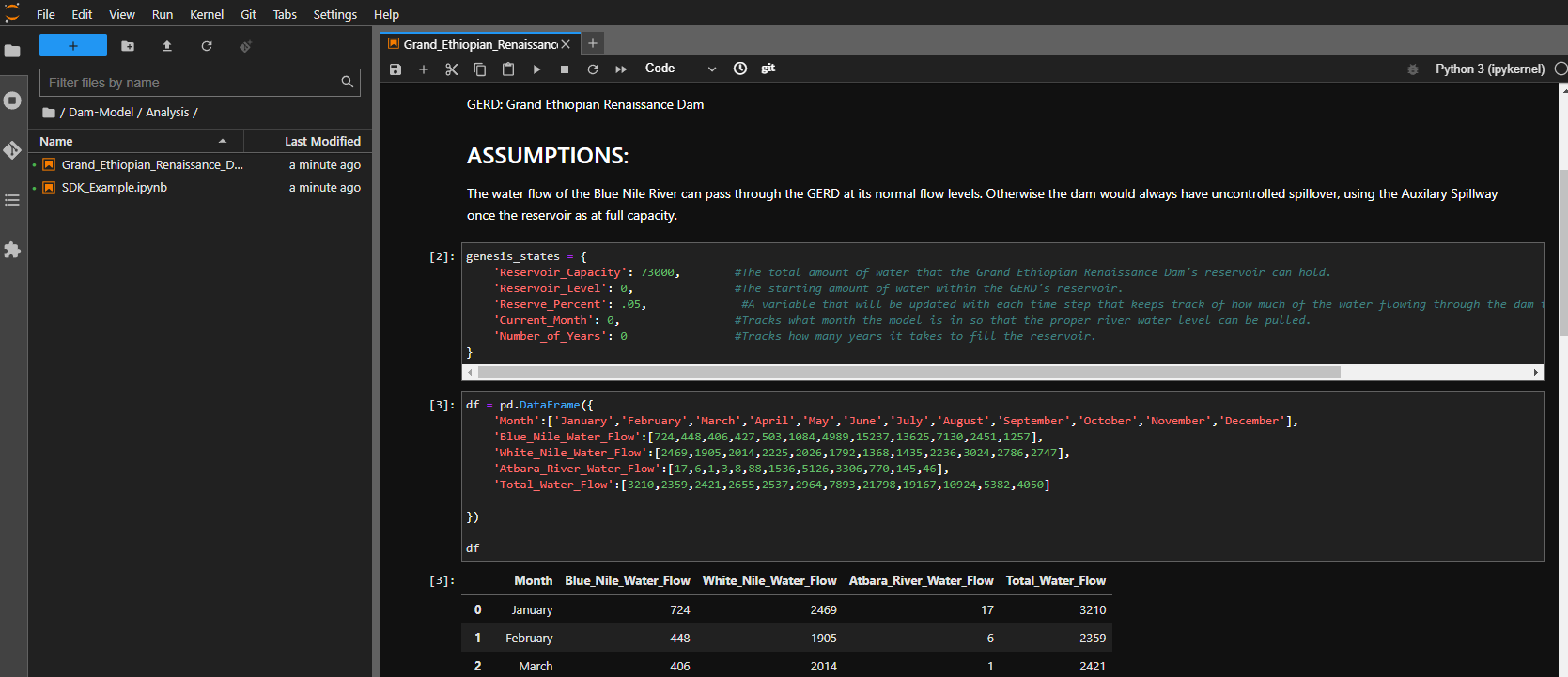Save the notebook with the disk icon
Viewport: 1568px width, 677px height.
[x=396, y=69]
